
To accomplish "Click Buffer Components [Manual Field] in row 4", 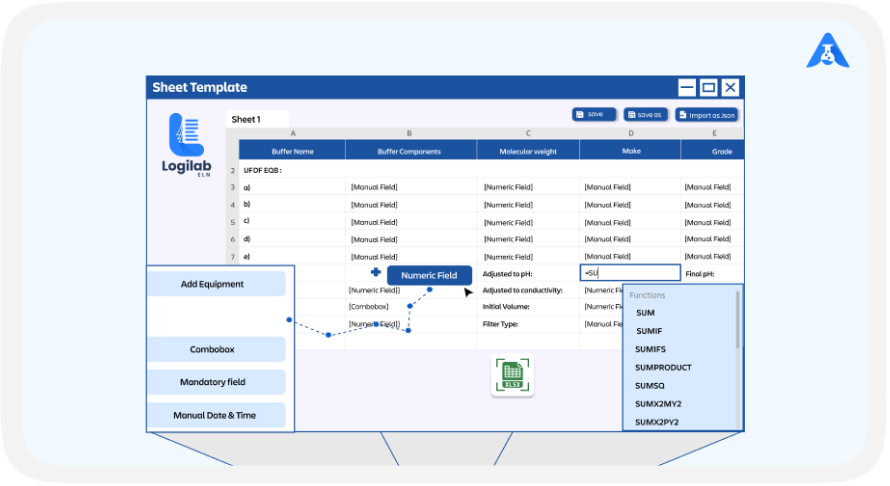I will [x=411, y=204].
